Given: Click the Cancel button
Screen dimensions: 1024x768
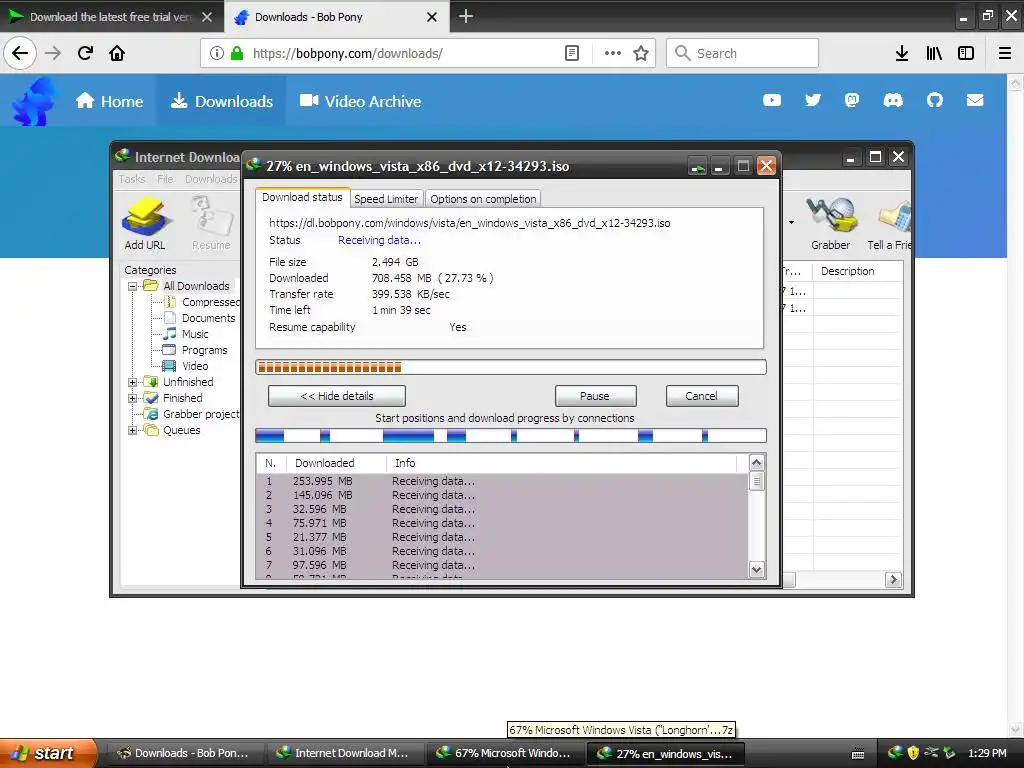Looking at the screenshot, I should [x=701, y=396].
